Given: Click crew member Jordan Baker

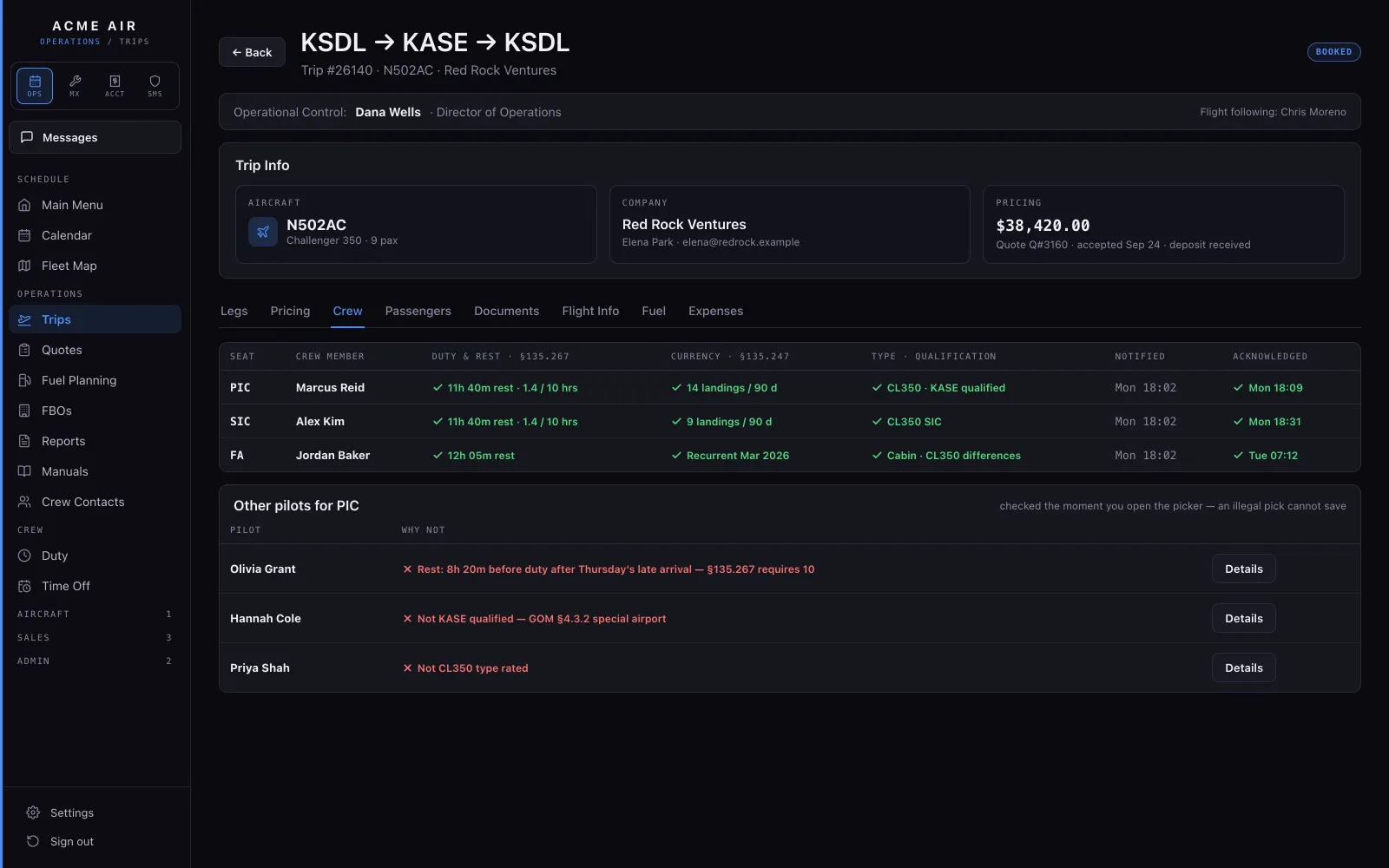Looking at the screenshot, I should click(x=332, y=455).
